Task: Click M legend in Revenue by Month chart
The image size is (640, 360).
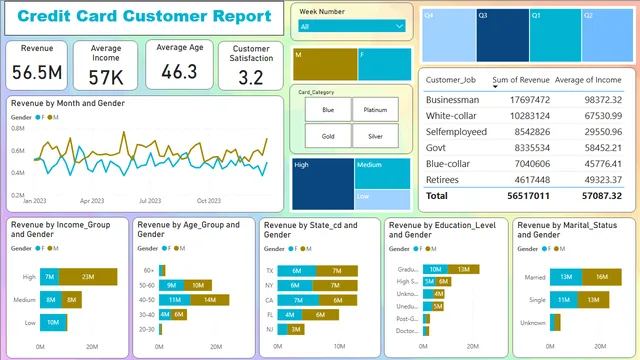Action: [x=53, y=117]
